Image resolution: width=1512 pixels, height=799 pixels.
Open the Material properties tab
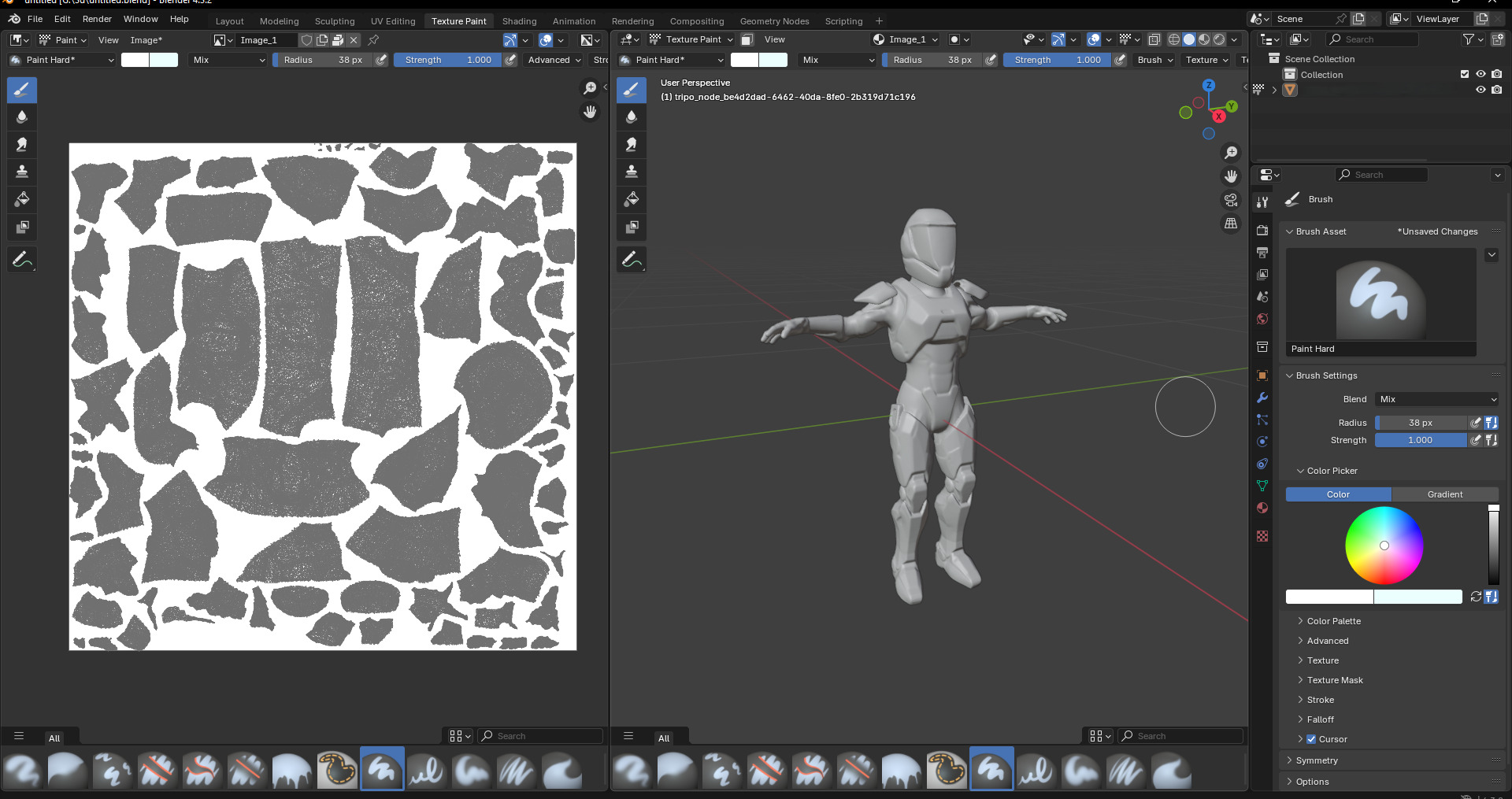point(1262,508)
